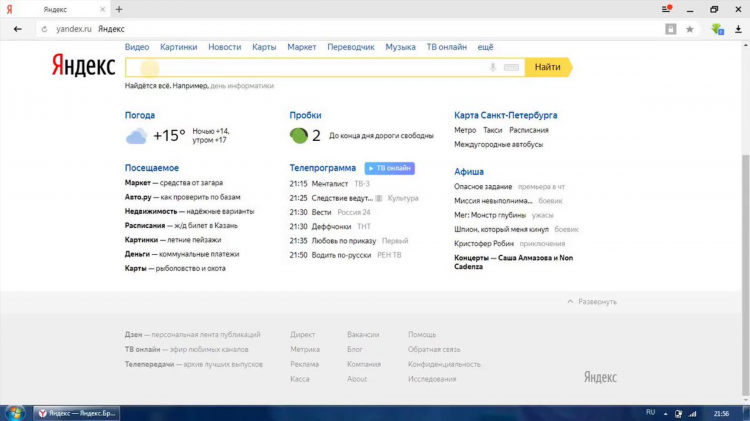Open the movie Мег: Монстр глубины
This screenshot has width=750, height=421.
tap(490, 215)
